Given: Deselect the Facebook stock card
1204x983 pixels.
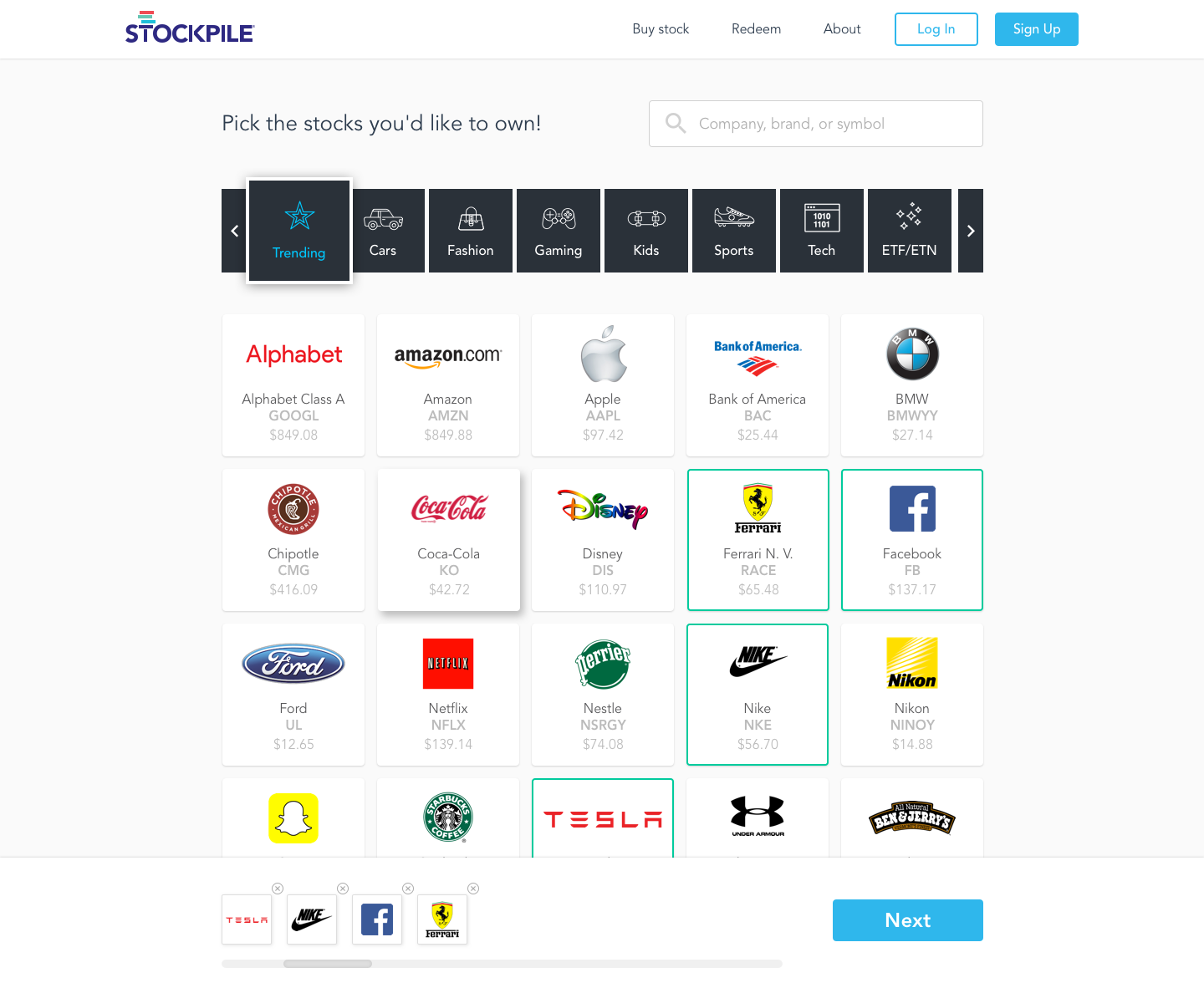Looking at the screenshot, I should tap(912, 540).
